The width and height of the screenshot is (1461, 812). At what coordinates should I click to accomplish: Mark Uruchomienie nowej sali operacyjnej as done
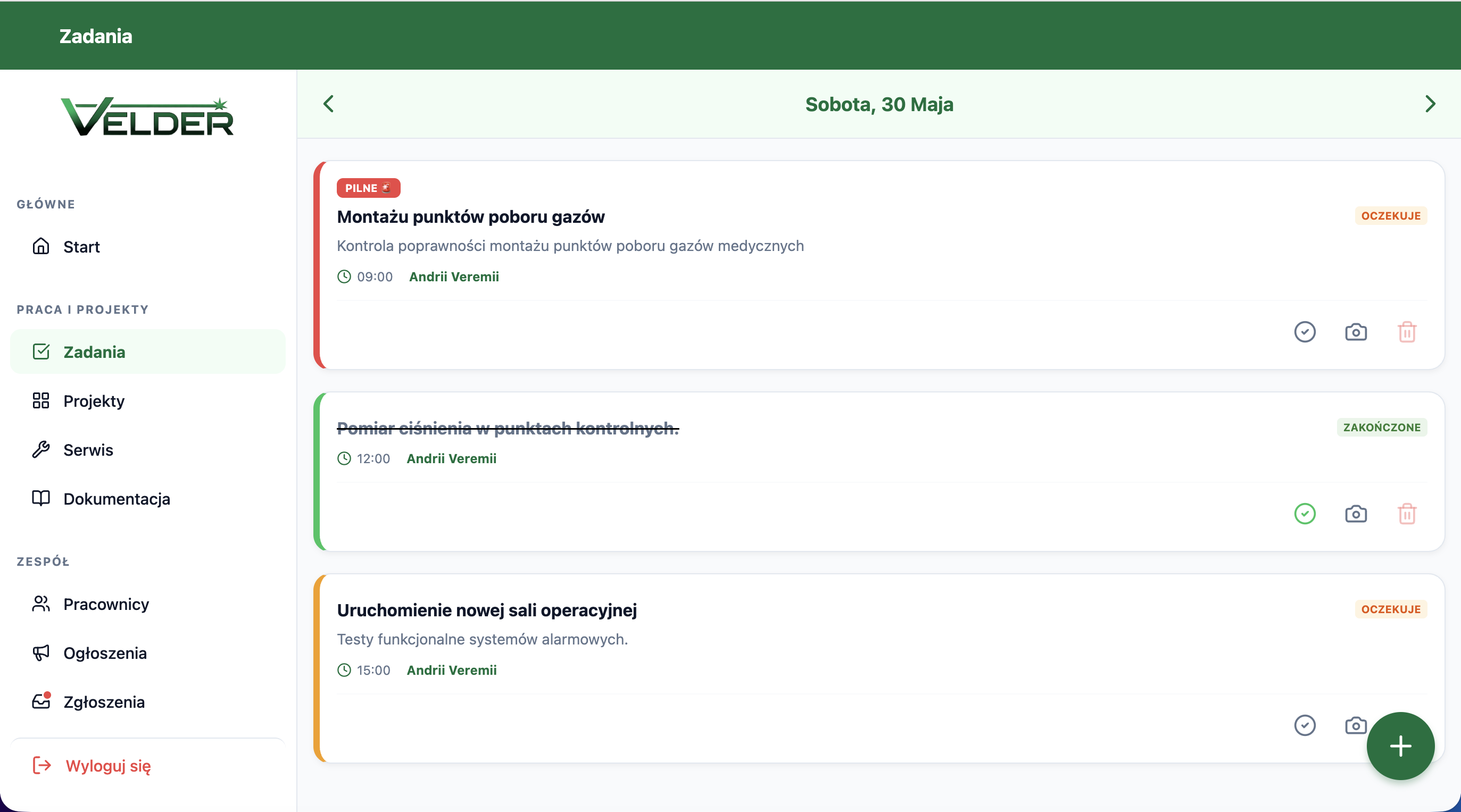[1305, 725]
